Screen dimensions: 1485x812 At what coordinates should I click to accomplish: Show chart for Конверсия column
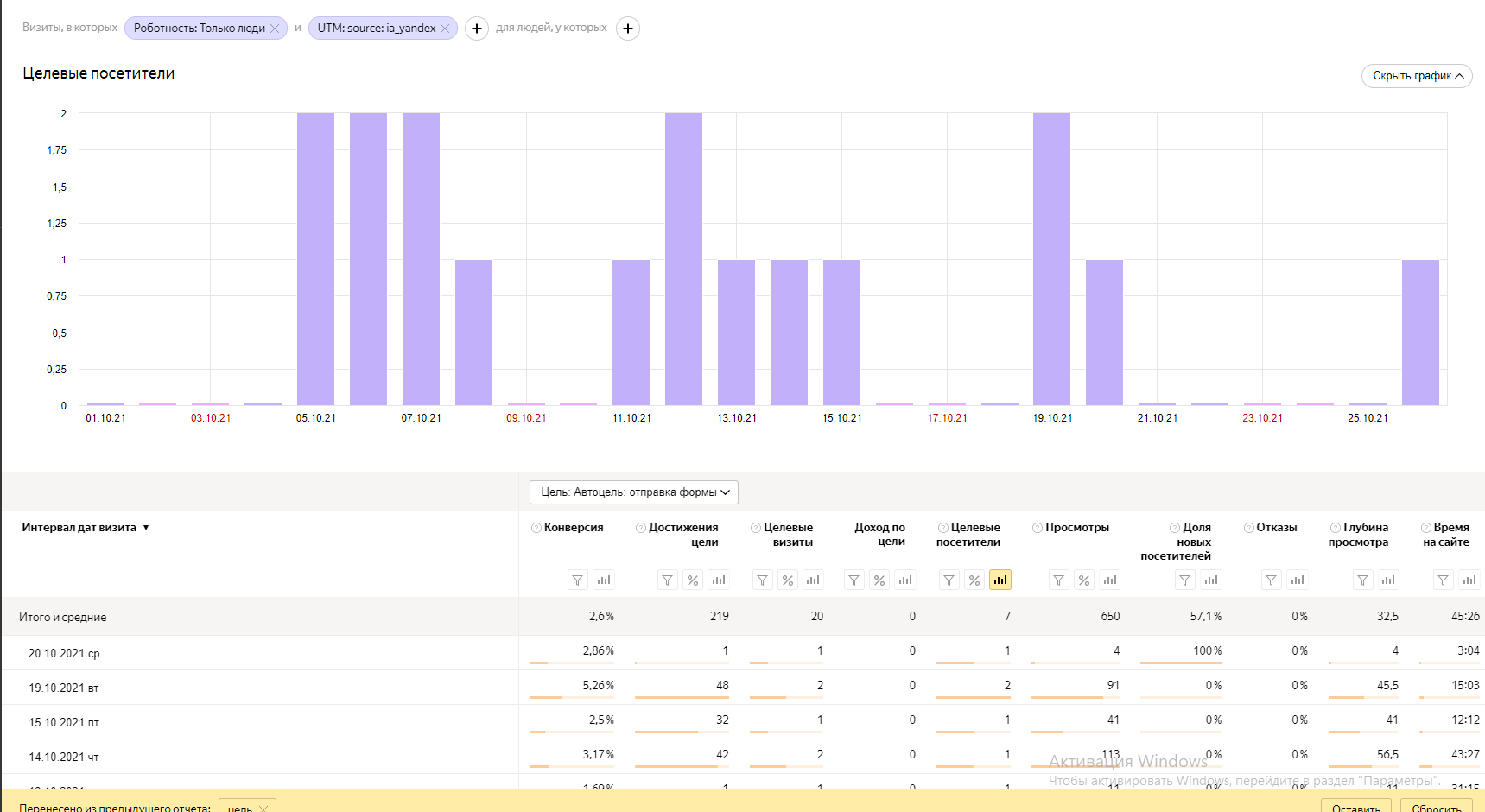pos(604,580)
